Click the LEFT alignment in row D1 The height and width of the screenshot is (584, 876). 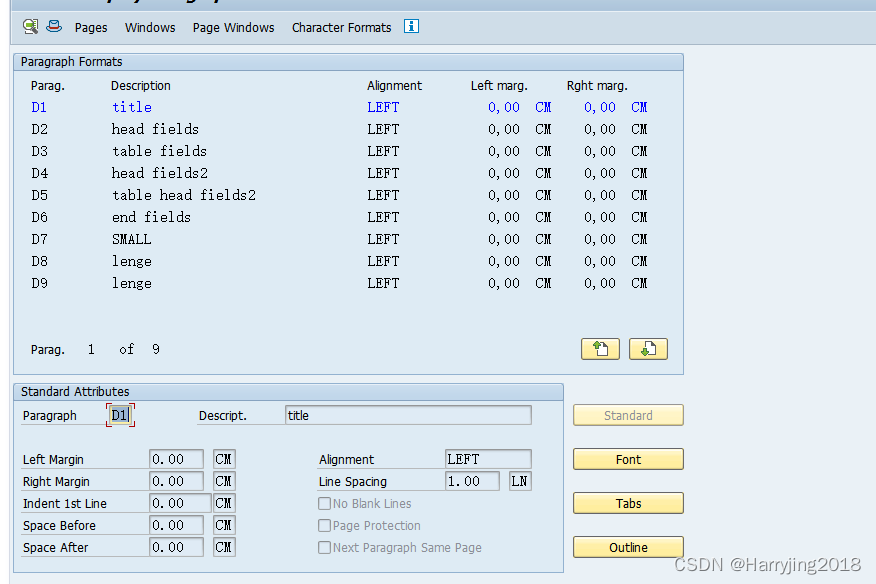(383, 107)
